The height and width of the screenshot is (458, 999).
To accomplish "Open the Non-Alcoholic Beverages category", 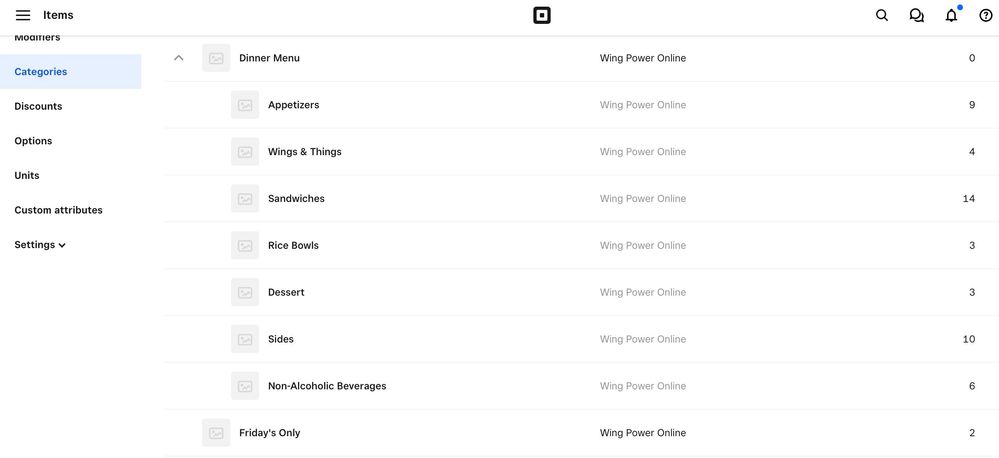I will 327,386.
